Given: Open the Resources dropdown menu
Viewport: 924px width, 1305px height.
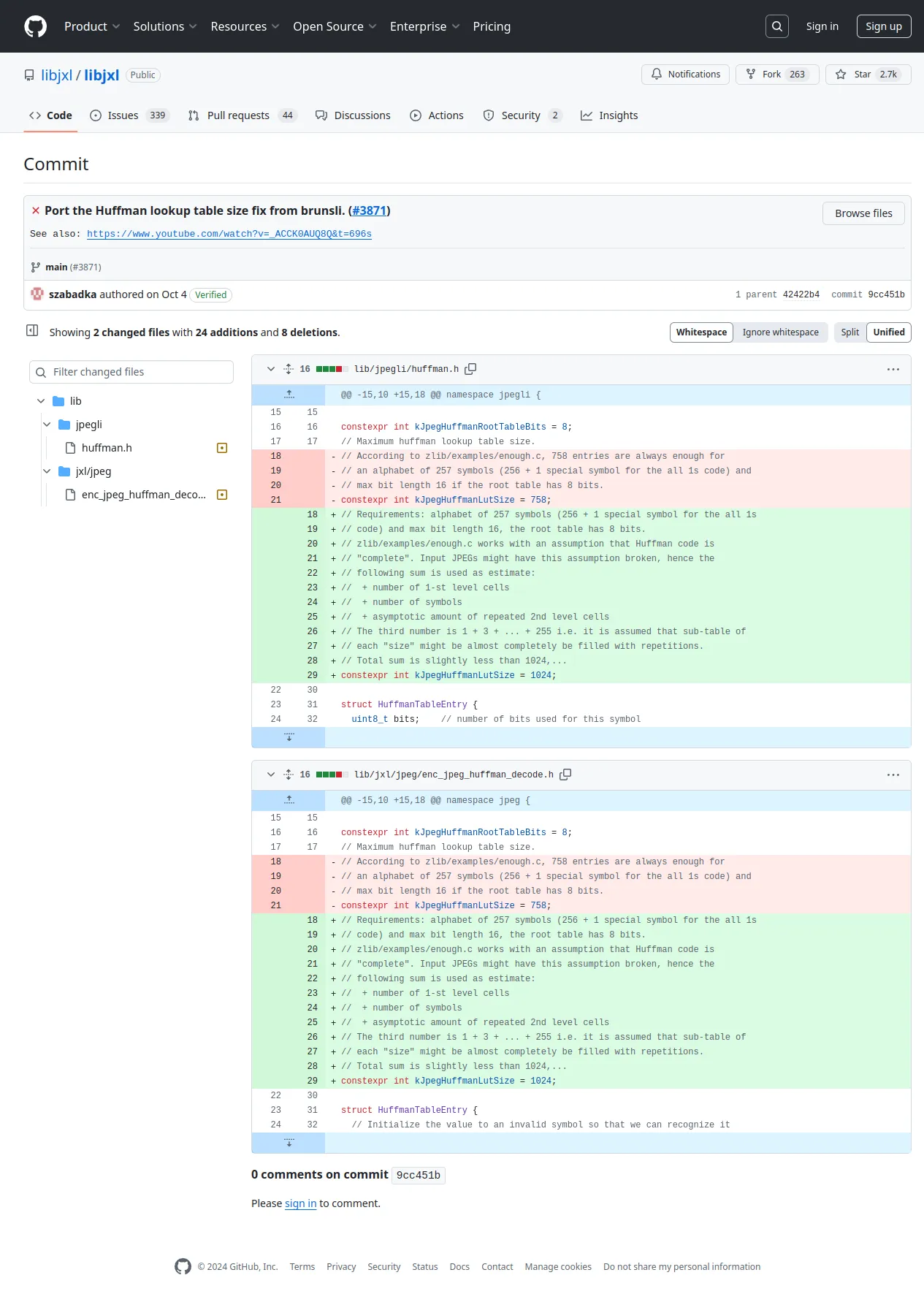Looking at the screenshot, I should tap(245, 26).
